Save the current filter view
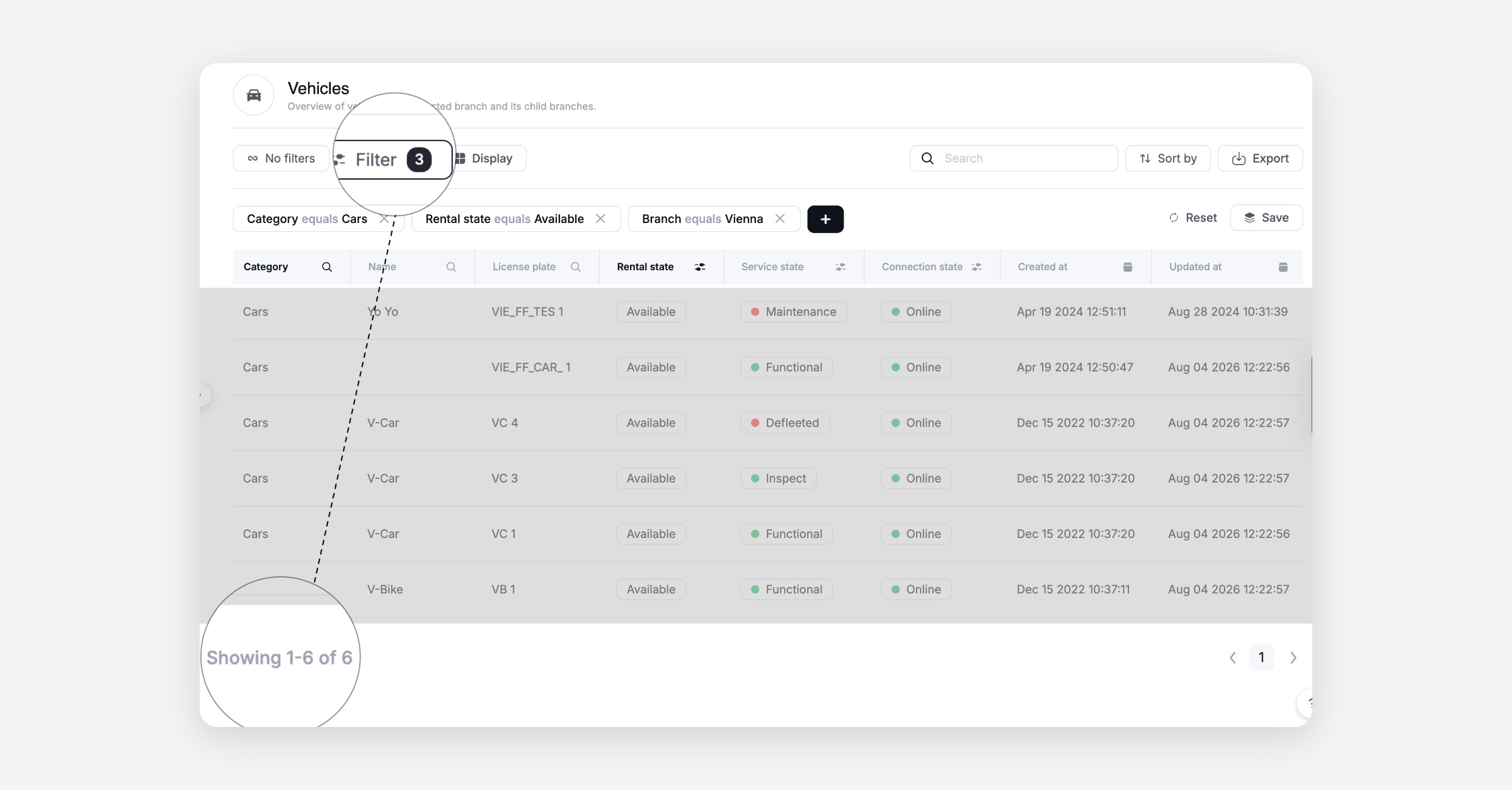The image size is (1512, 790). (x=1266, y=218)
